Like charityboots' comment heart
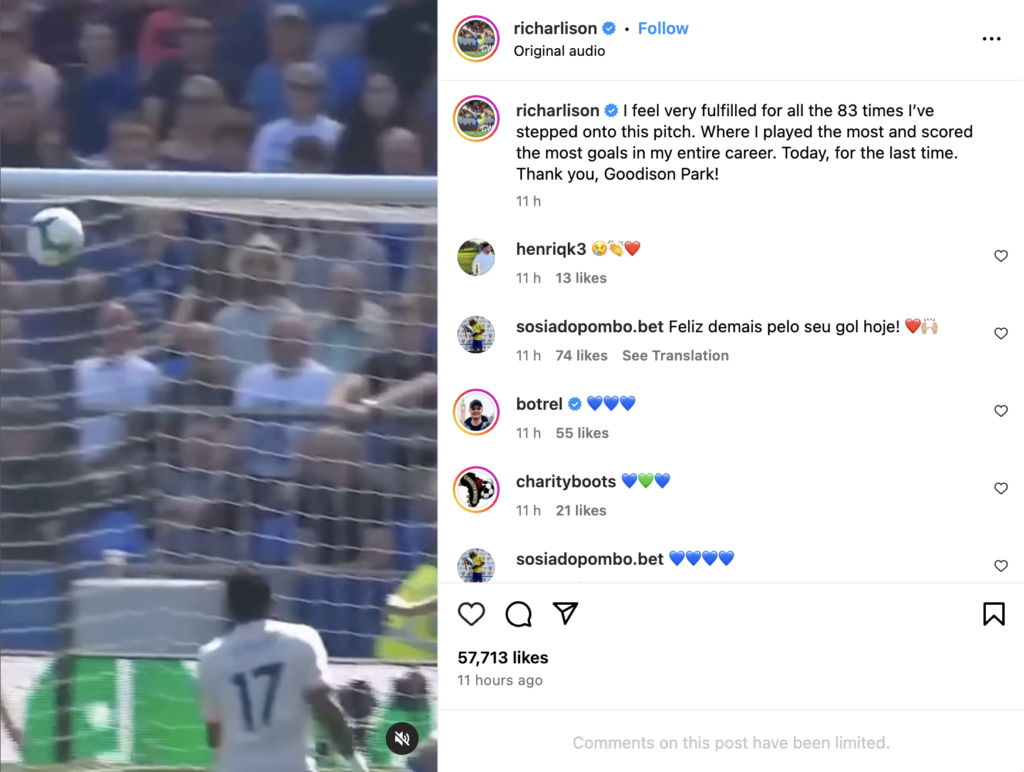The height and width of the screenshot is (772, 1024). click(x=1000, y=489)
